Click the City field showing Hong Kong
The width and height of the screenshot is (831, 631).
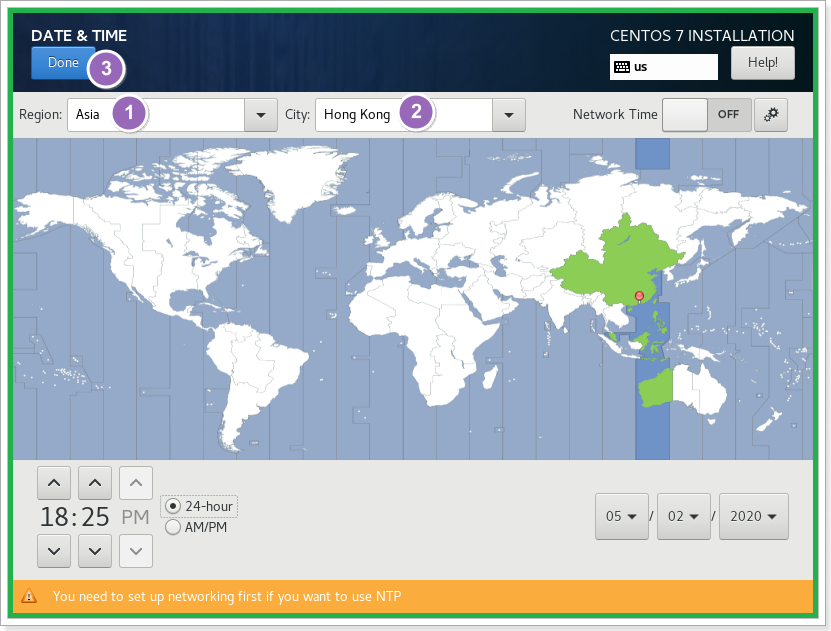click(x=404, y=115)
